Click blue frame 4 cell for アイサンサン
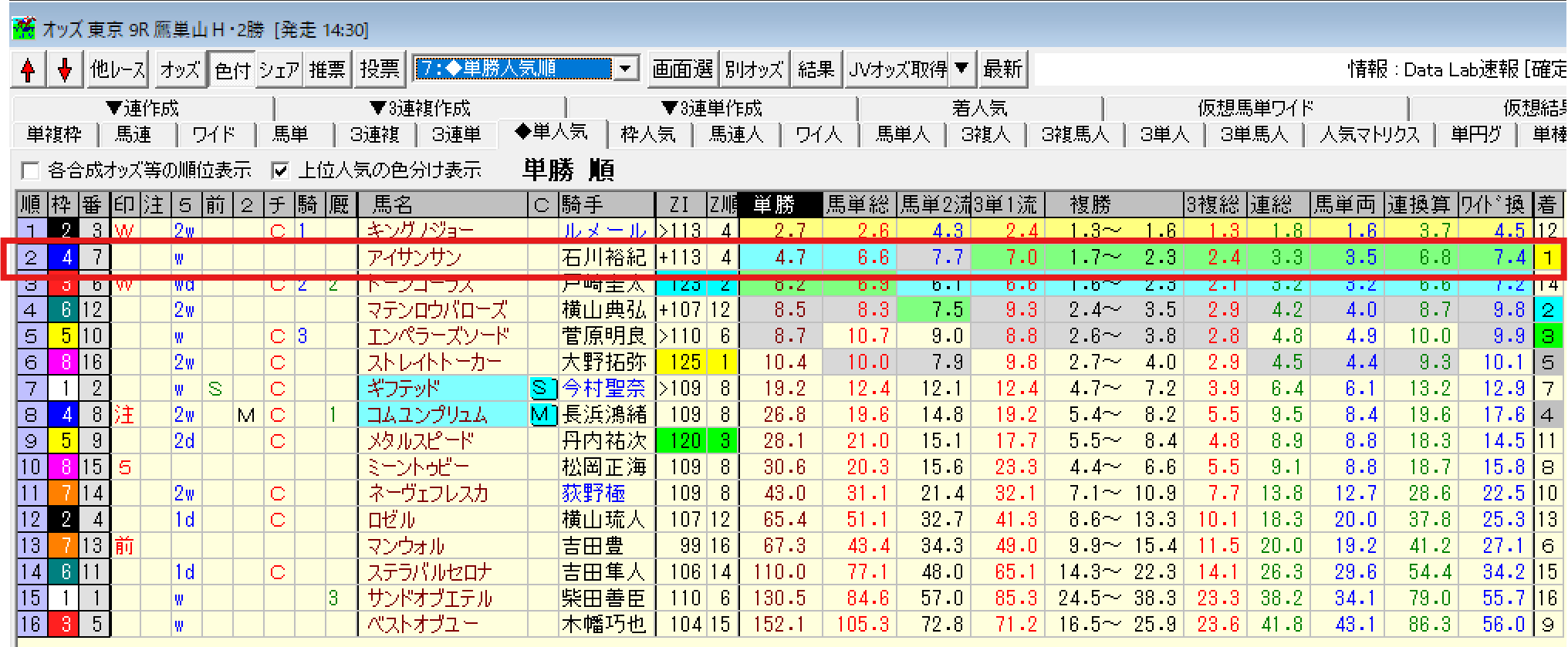This screenshot has height=647, width=1568. click(65, 257)
